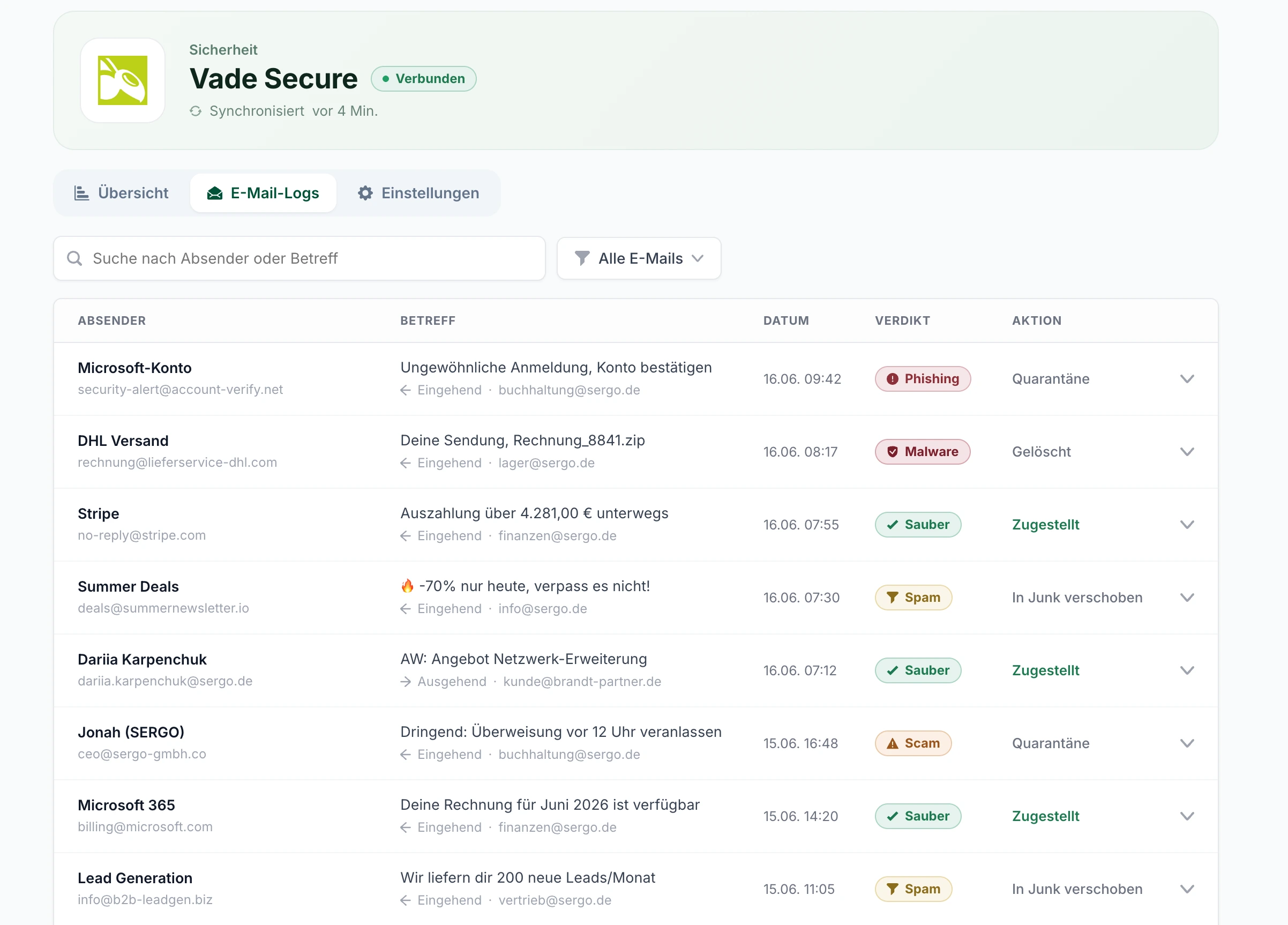Click the date '15.06. 14:20'
Image resolution: width=1288 pixels, height=925 pixels.
coord(800,817)
